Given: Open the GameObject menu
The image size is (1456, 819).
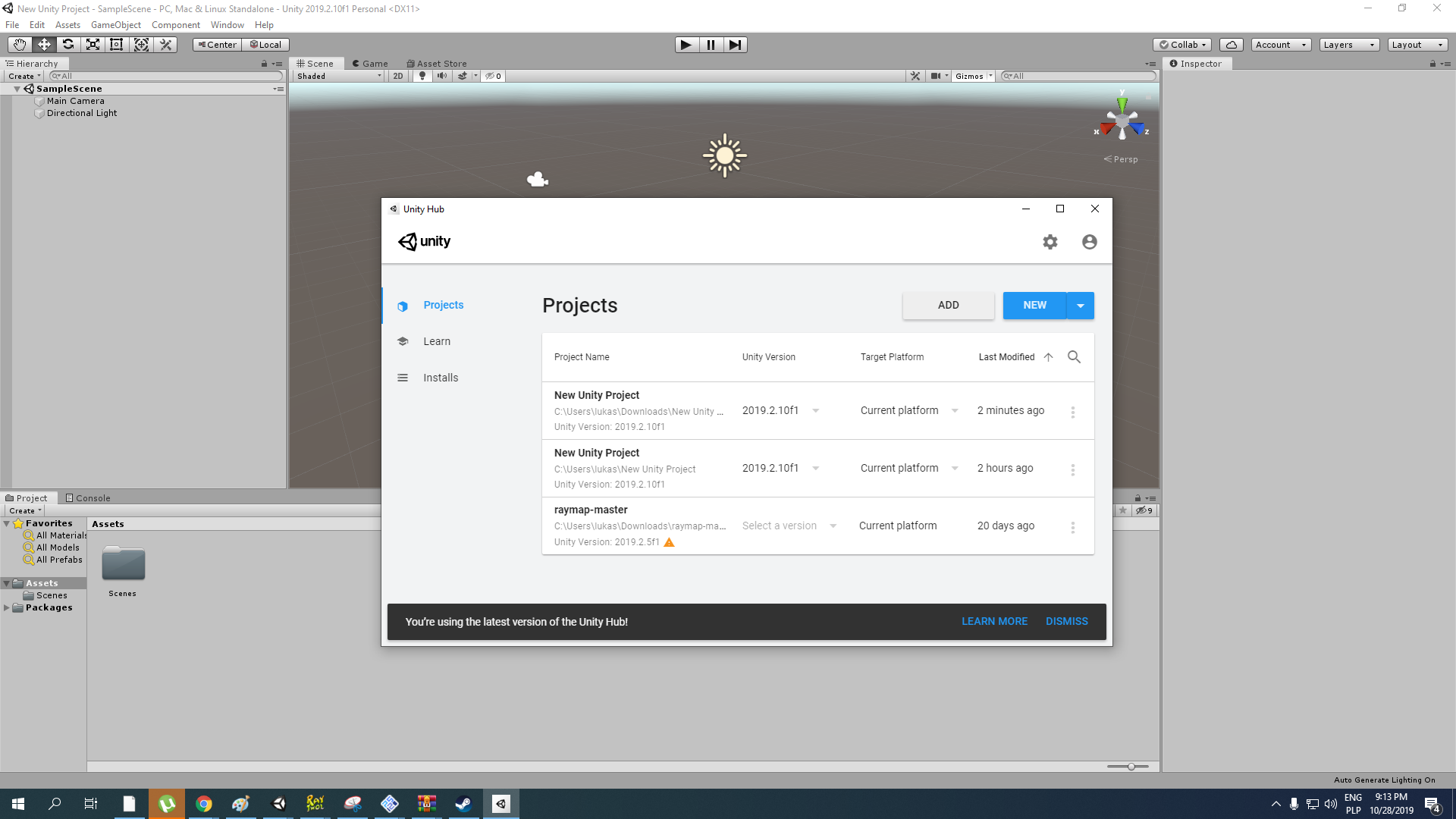Looking at the screenshot, I should (x=116, y=25).
